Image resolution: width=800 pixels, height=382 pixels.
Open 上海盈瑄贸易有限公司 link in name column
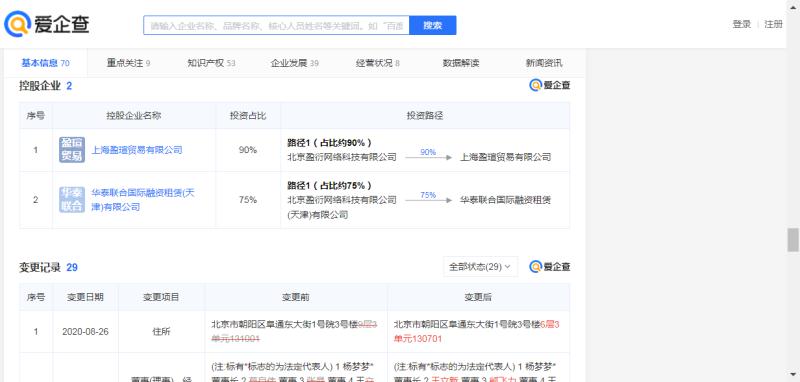[137, 150]
